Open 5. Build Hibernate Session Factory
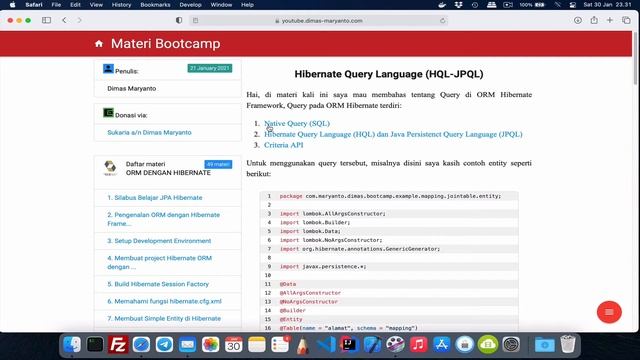The image size is (640, 360). click(x=158, y=284)
